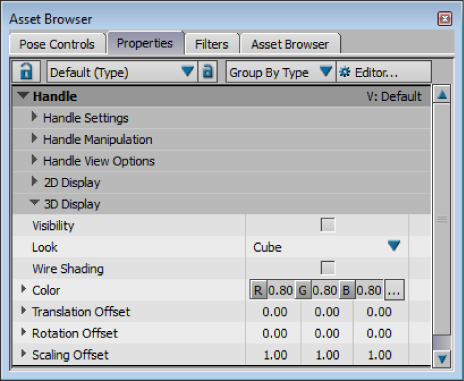
Task: Click second Translation Offset value 0.00
Action: click(327, 312)
